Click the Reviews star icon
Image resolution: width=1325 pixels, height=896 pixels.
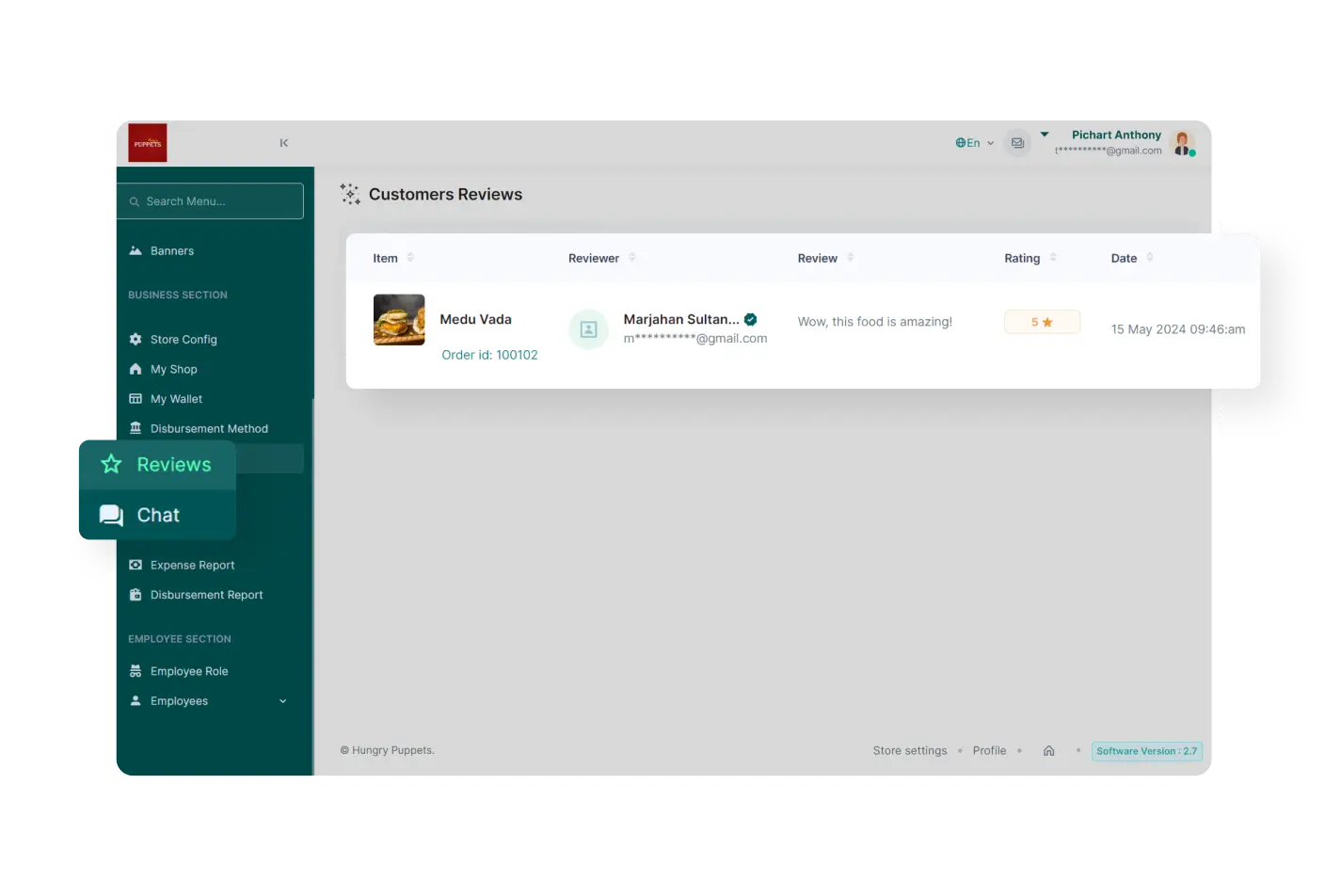(x=112, y=464)
